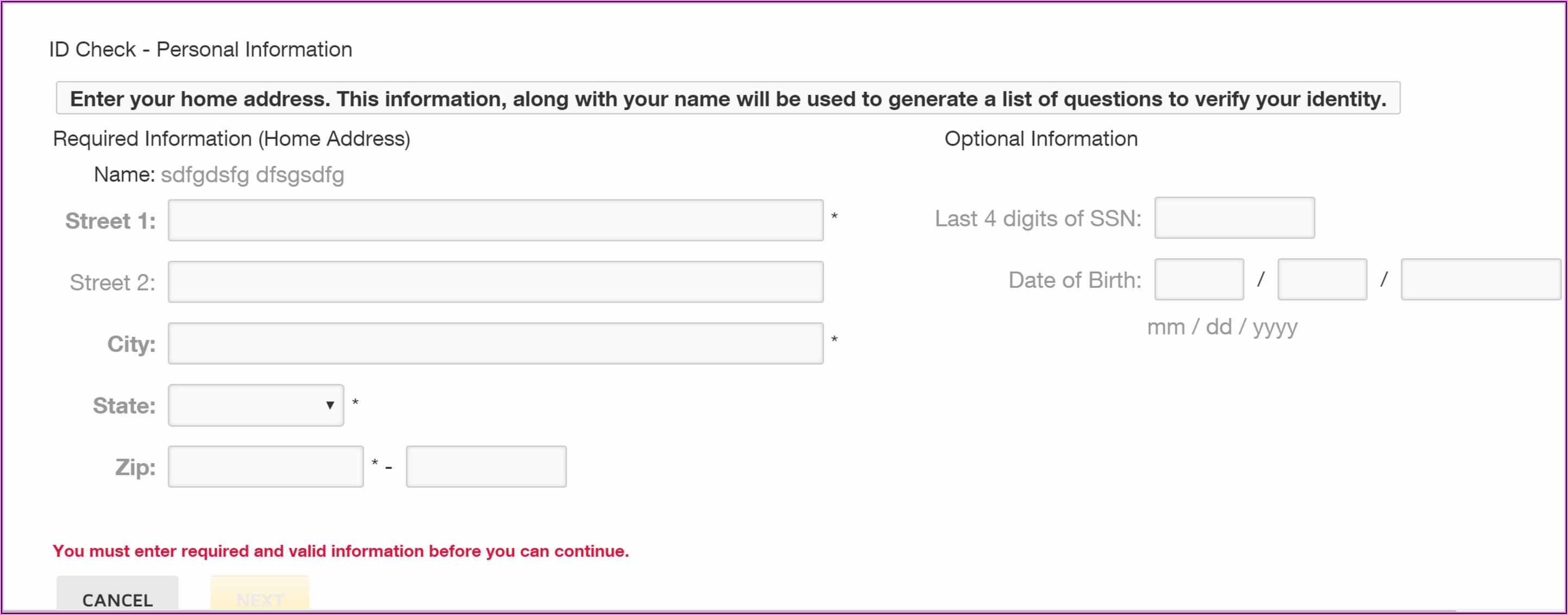
Task: Focus the Last 4 SSN field
Action: [x=1234, y=218]
